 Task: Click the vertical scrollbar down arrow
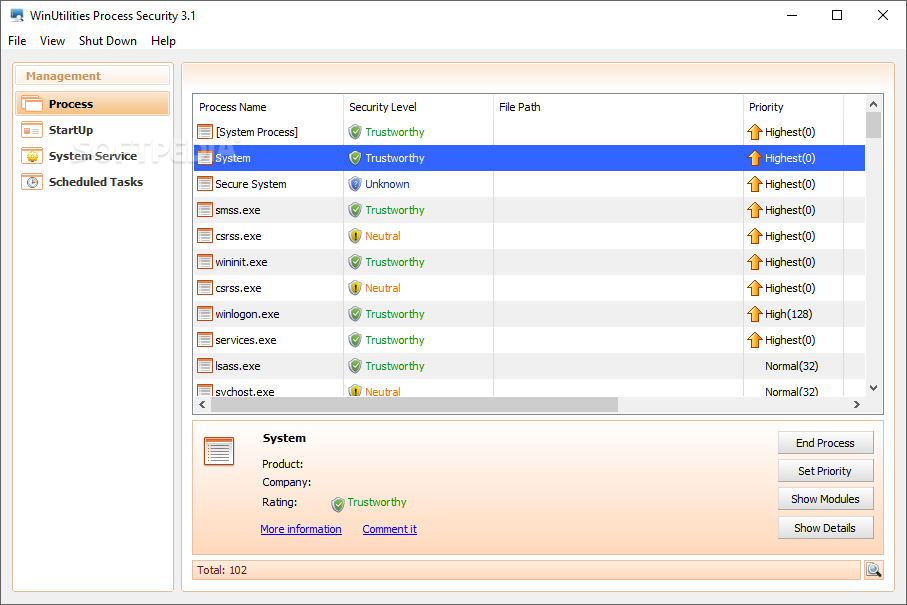click(873, 388)
